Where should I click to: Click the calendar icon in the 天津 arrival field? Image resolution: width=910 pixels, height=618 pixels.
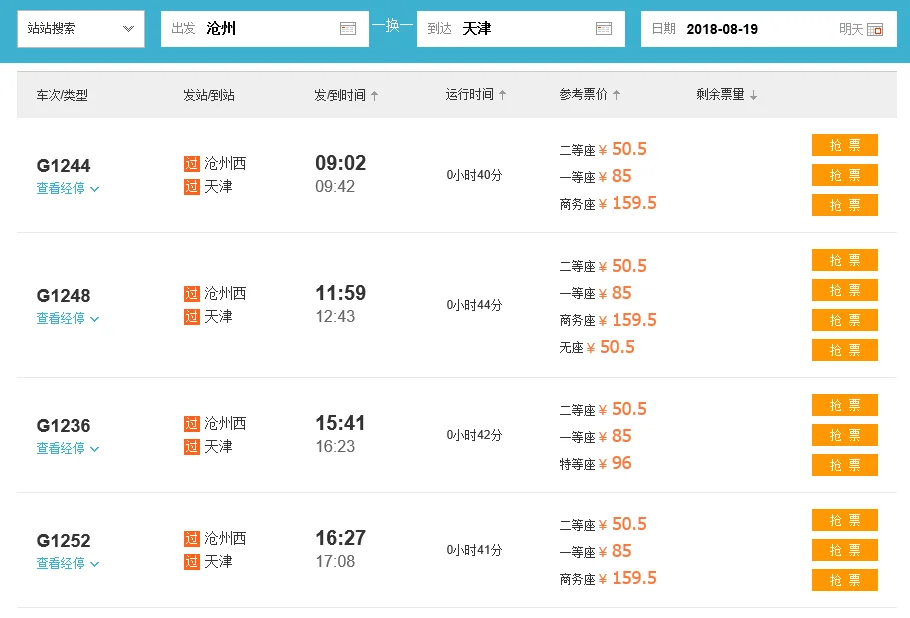[604, 29]
